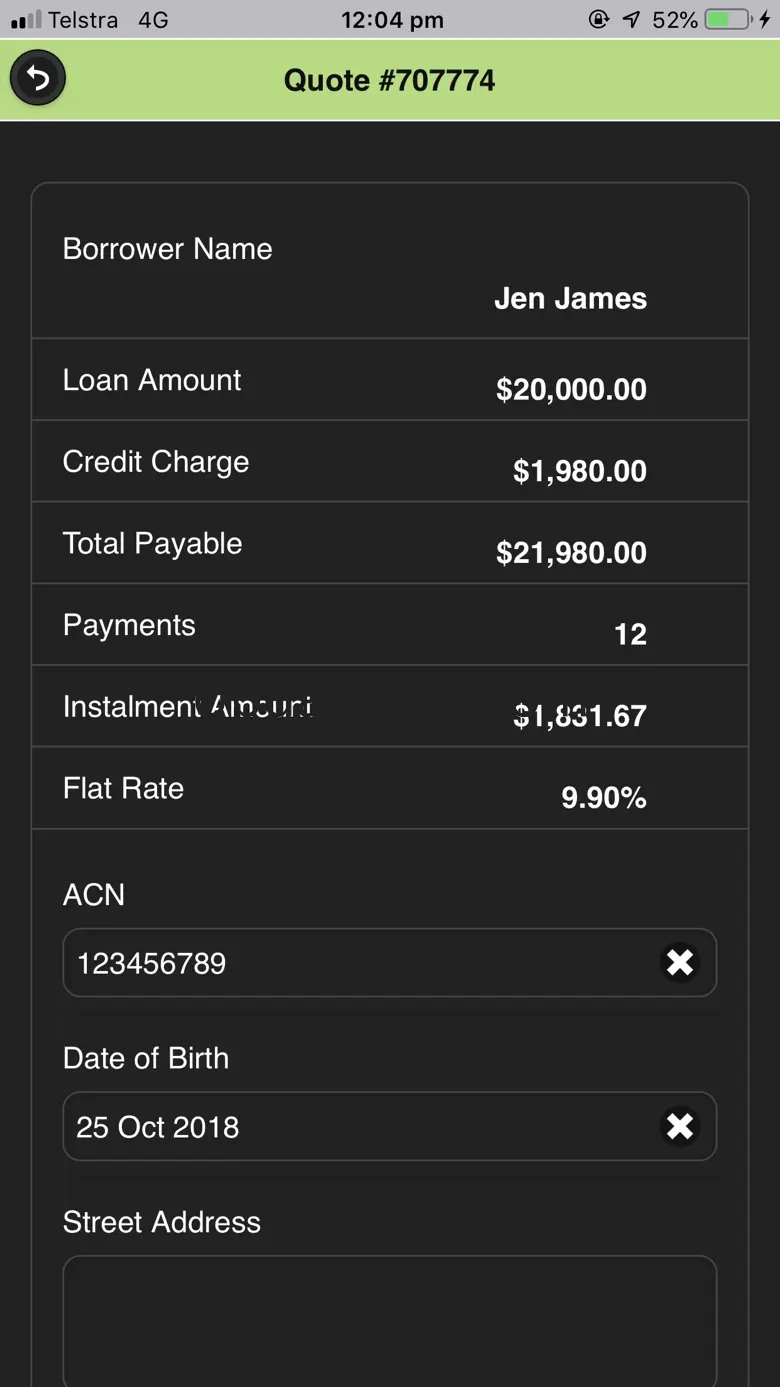Tap the Quote #707774 header title
780x1387 pixels.
(389, 80)
